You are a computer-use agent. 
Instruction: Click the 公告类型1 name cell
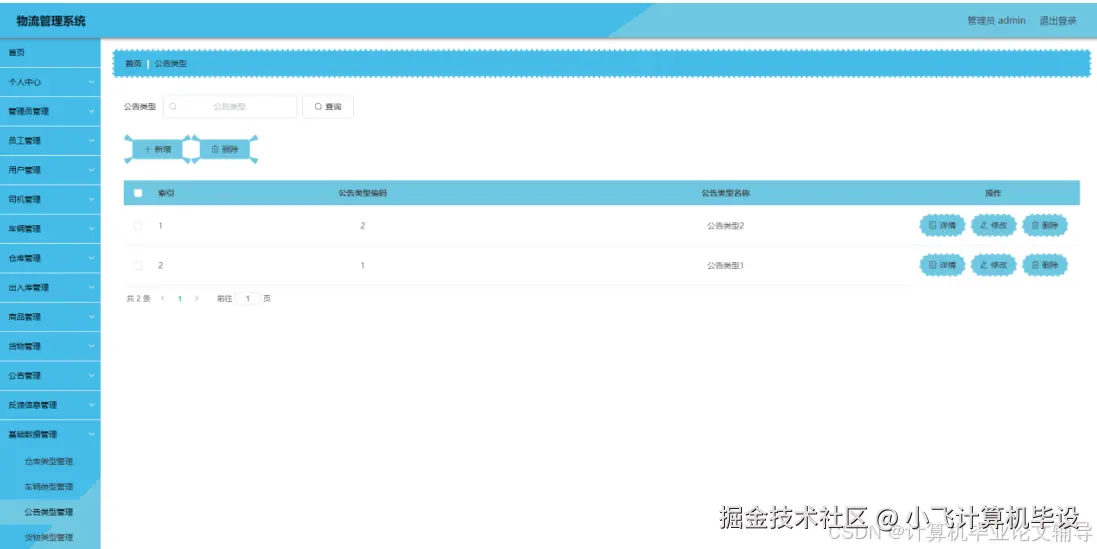pos(726,266)
